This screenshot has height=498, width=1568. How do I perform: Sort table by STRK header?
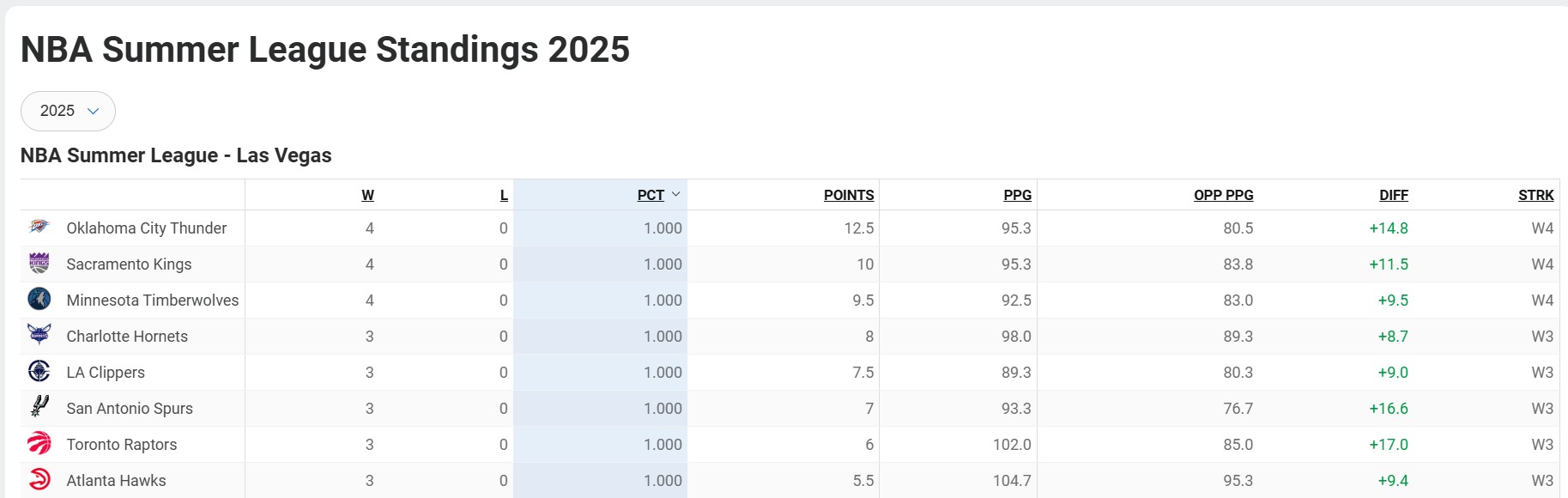pyautogui.click(x=1535, y=195)
